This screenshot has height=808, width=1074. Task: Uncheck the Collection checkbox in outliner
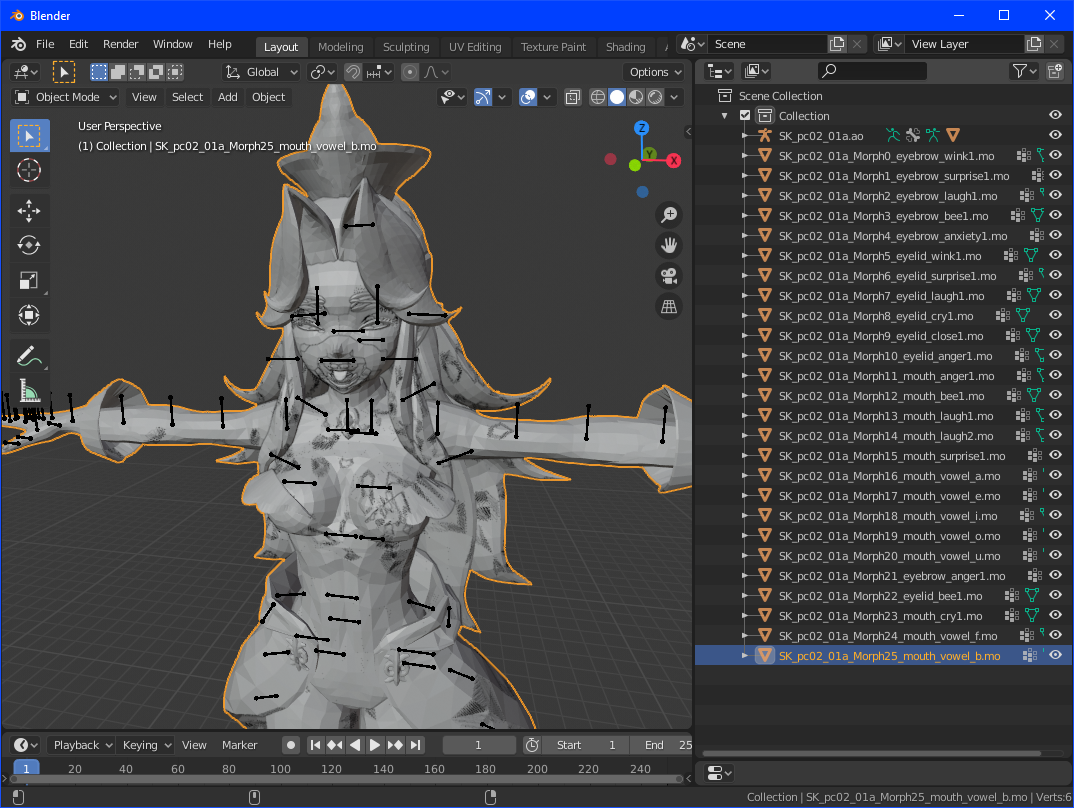point(745,116)
